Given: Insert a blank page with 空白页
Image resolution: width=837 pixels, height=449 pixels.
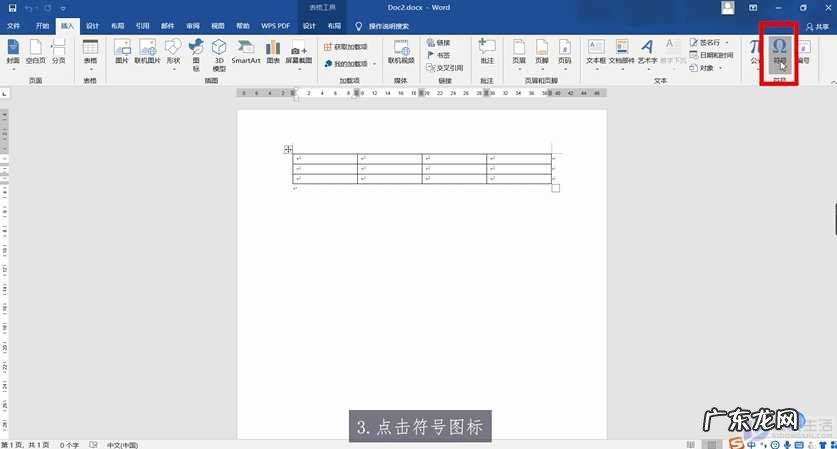Looking at the screenshot, I should pyautogui.click(x=36, y=53).
